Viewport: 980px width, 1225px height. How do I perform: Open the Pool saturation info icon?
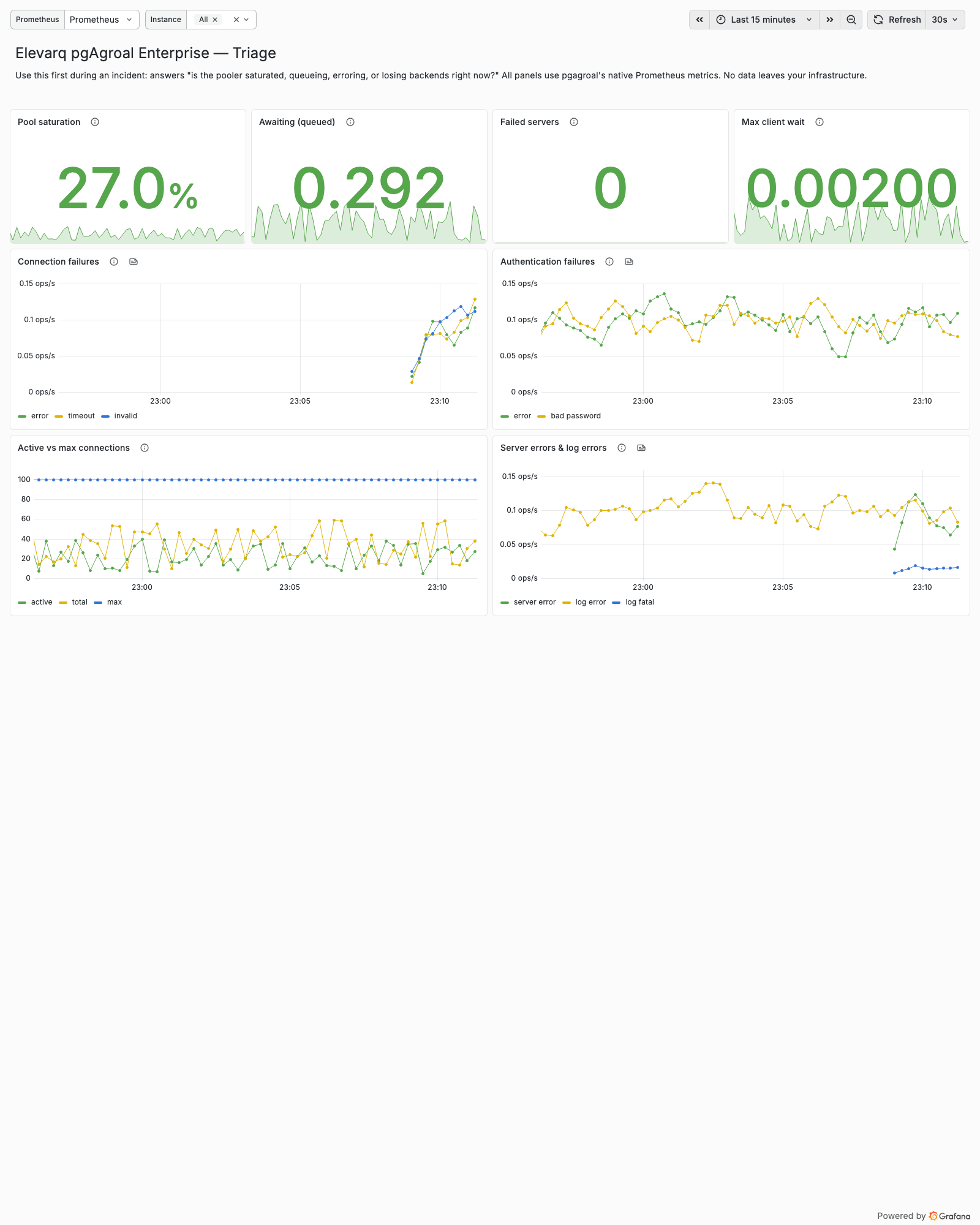pyautogui.click(x=95, y=122)
